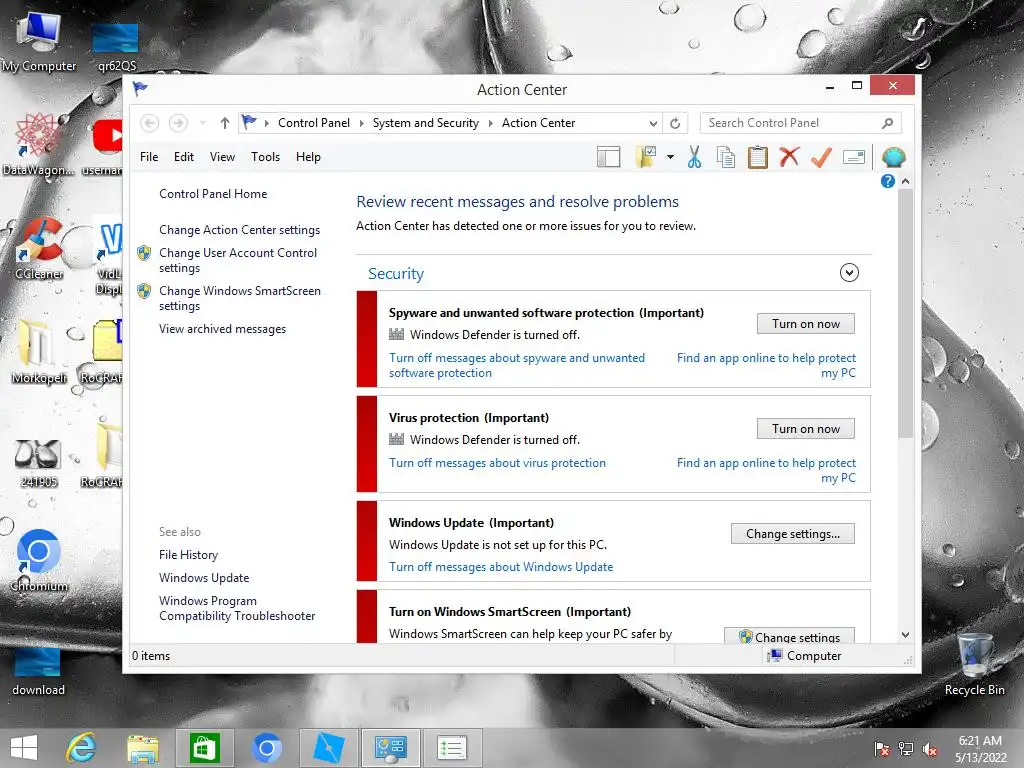Screen dimensions: 1024x768
Task: Open Windows Update in See also
Action: click(204, 578)
